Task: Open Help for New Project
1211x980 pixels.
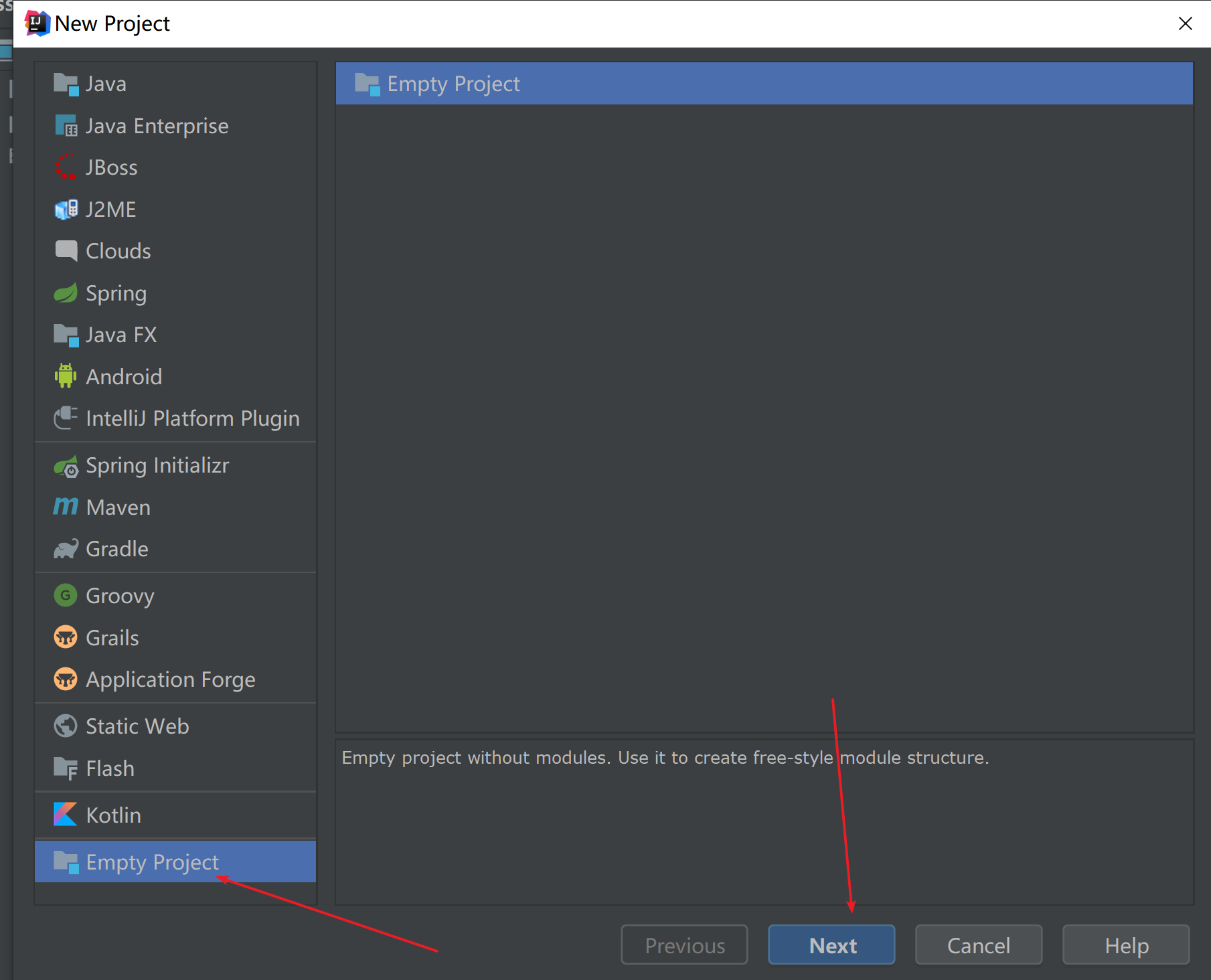Action: [x=1126, y=945]
